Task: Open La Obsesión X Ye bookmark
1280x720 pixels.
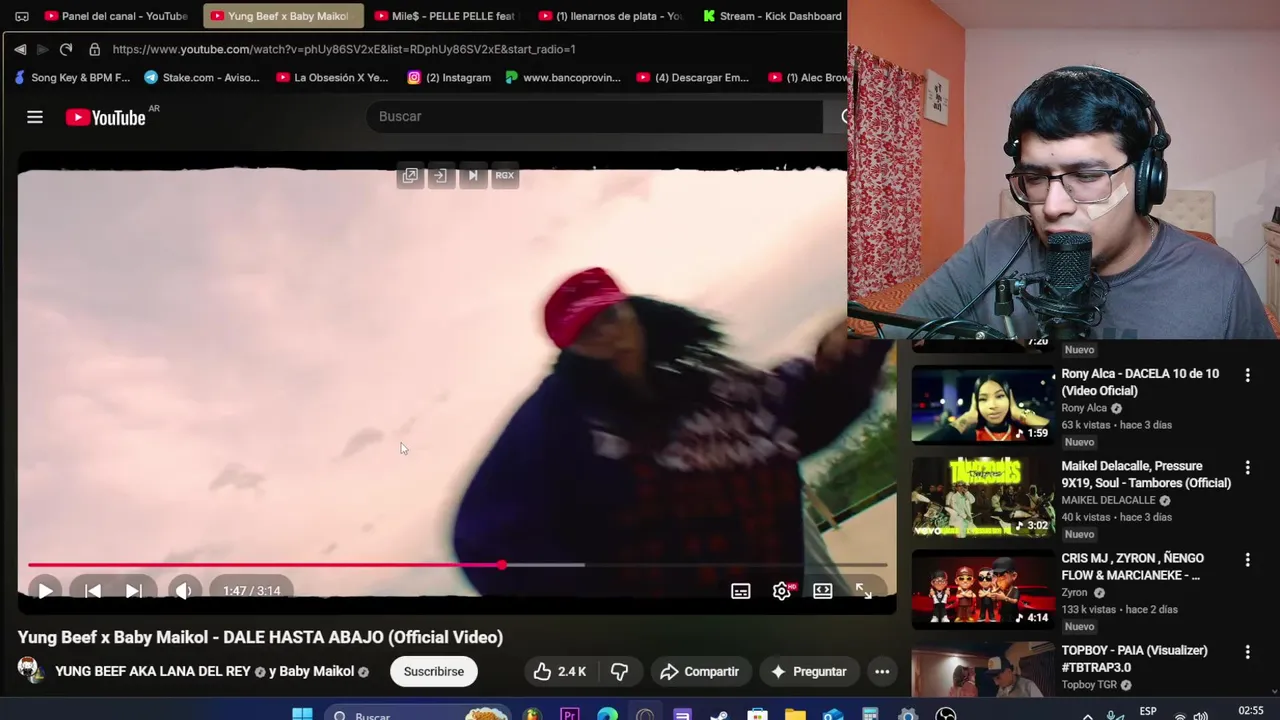Action: tap(332, 77)
